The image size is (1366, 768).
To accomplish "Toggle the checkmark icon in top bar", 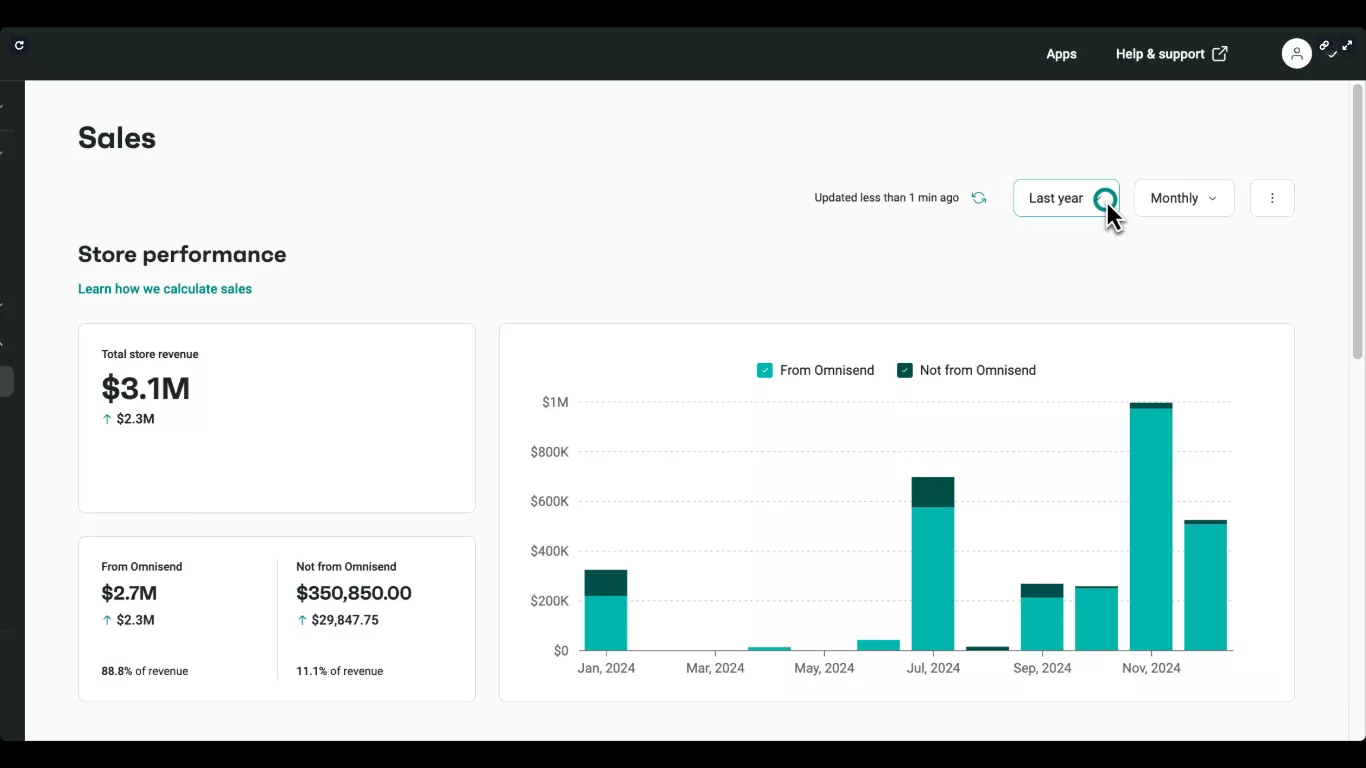I will 1332,54.
